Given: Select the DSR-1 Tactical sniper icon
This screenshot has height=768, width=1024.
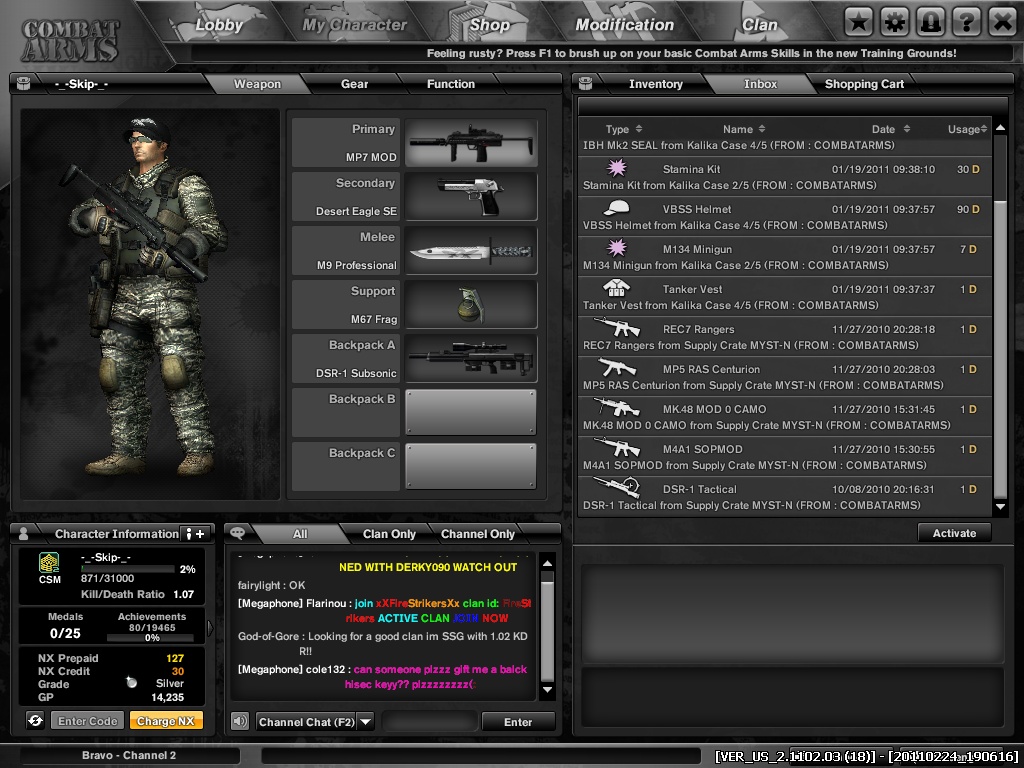Looking at the screenshot, I should (x=616, y=487).
